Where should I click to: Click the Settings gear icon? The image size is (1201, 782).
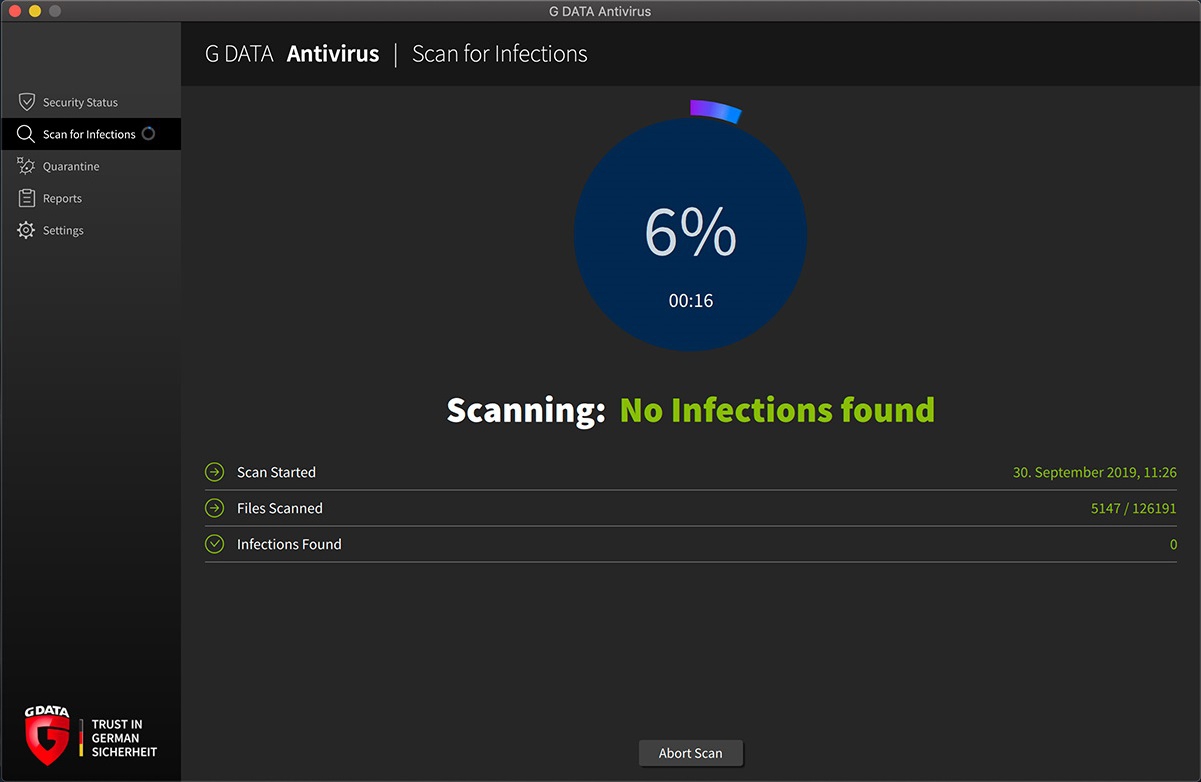point(26,230)
